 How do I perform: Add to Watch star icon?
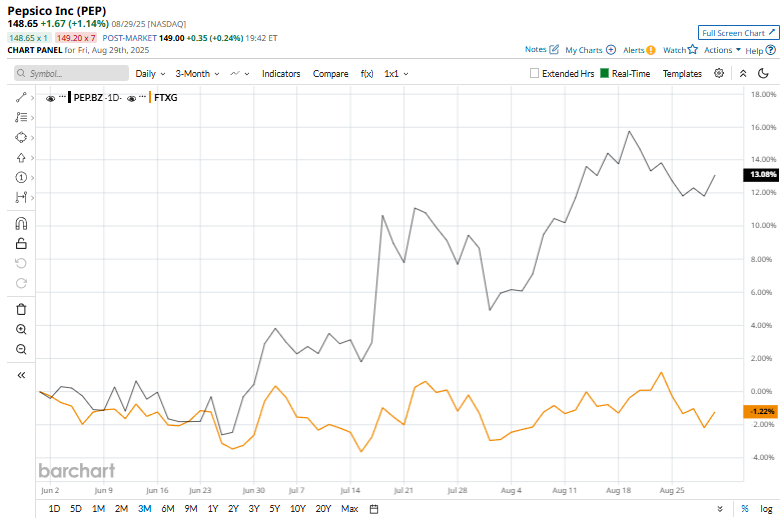coord(693,49)
